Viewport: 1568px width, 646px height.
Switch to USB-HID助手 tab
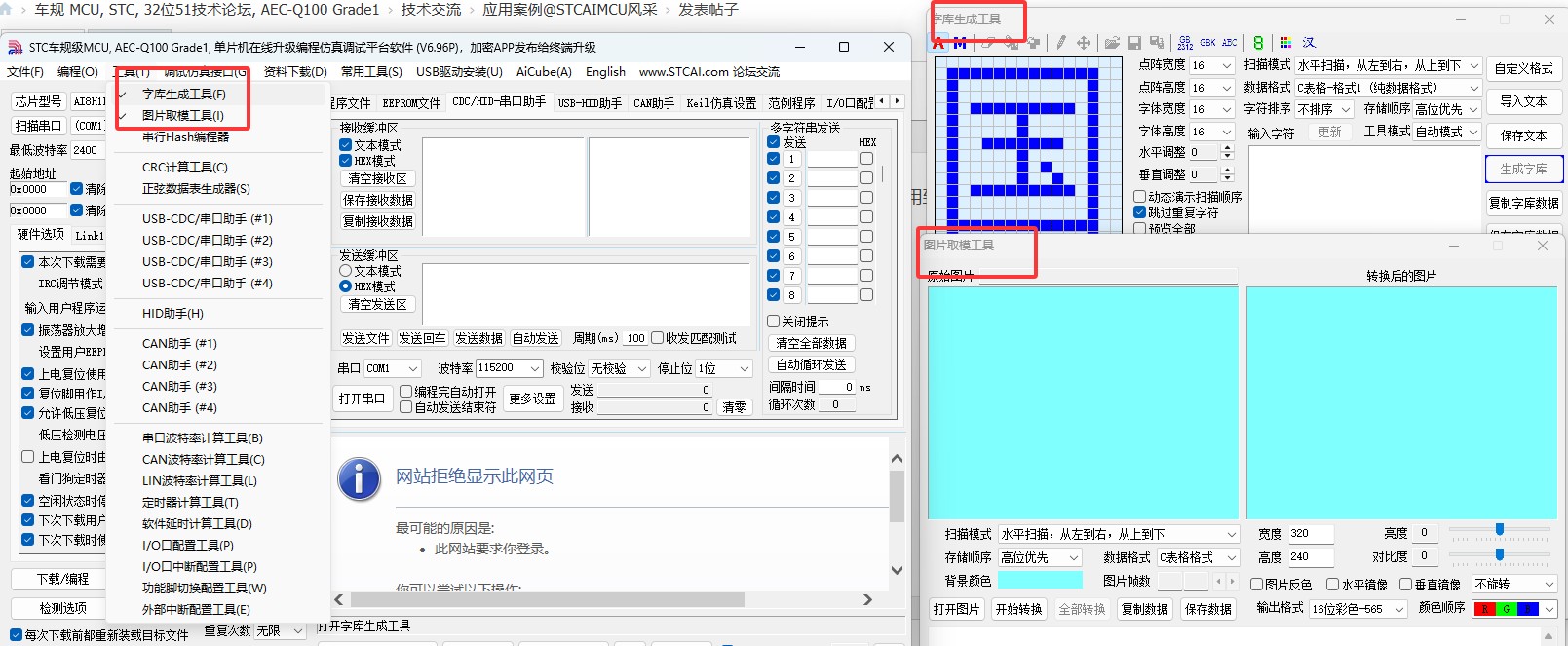[590, 102]
